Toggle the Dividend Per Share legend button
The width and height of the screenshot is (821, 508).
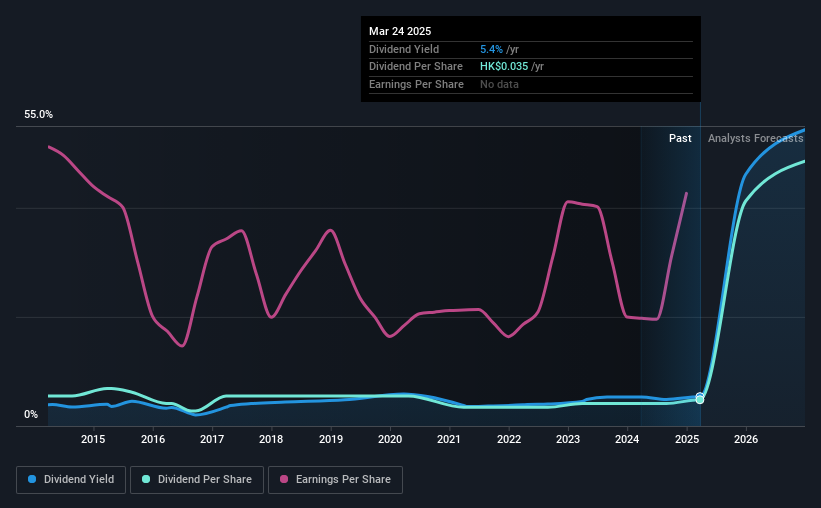197,480
